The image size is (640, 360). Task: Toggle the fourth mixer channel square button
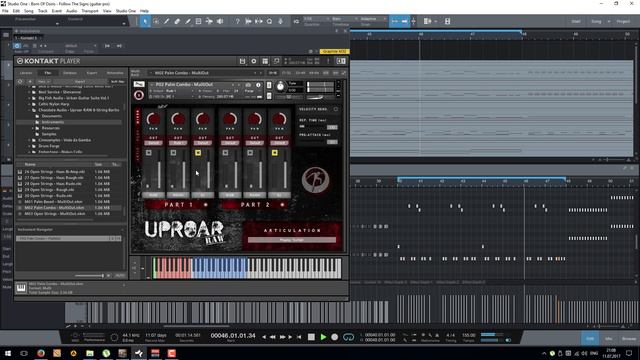click(x=225, y=153)
